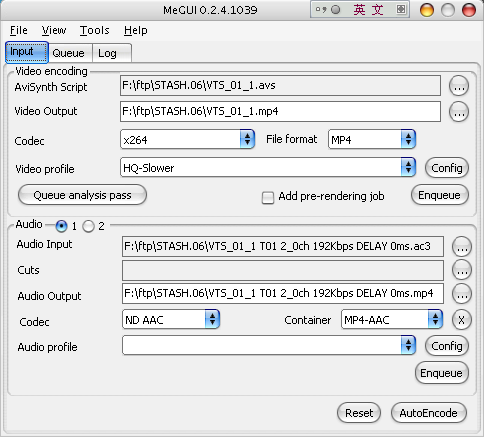
Task: Open the View menu
Action: coord(54,30)
